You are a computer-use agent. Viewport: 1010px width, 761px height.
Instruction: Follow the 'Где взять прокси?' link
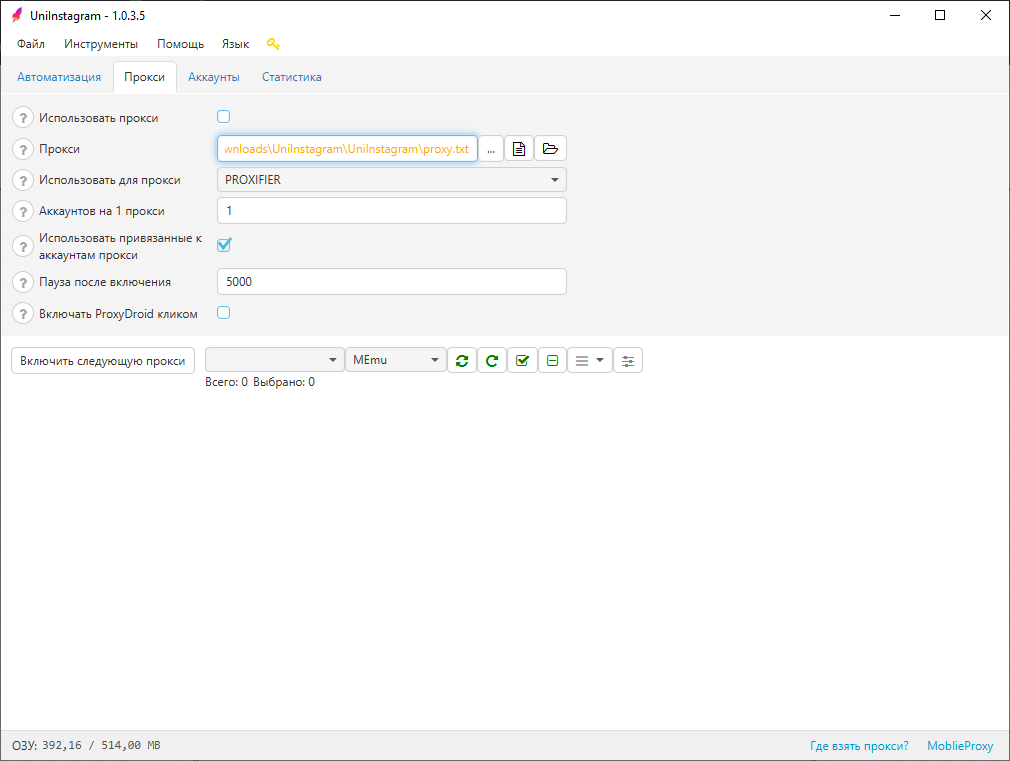click(x=859, y=746)
